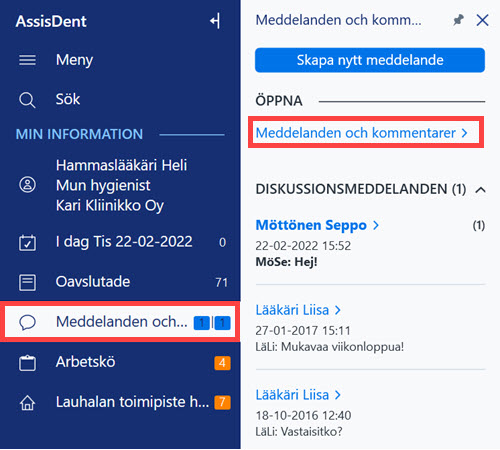Open Lauhalan toimipiste h... menu item
This screenshot has width=500, height=450.
click(132, 402)
